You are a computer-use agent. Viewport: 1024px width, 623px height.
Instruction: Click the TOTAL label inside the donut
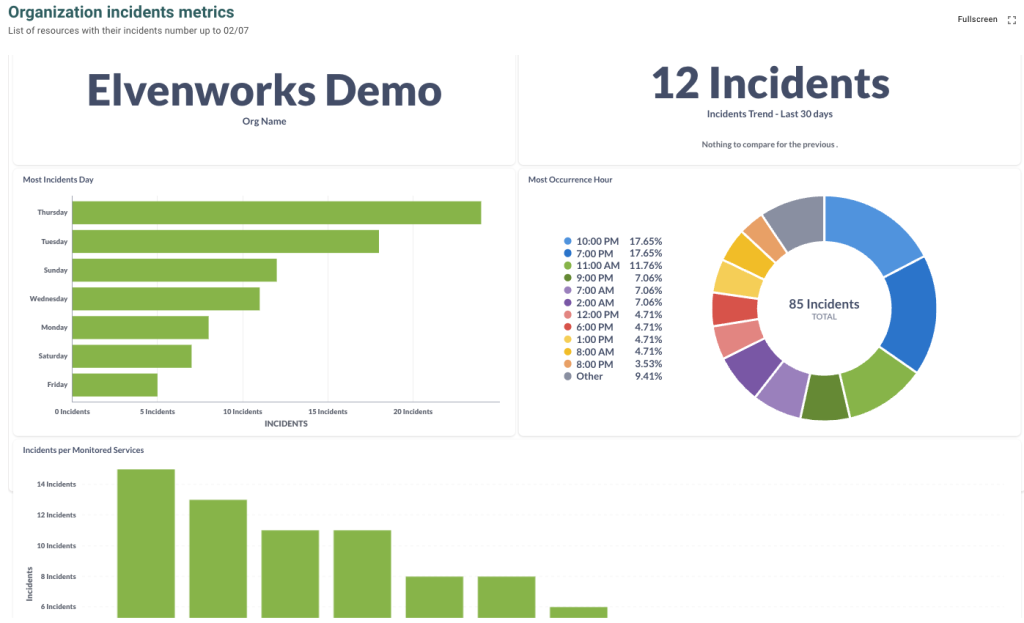(x=824, y=317)
